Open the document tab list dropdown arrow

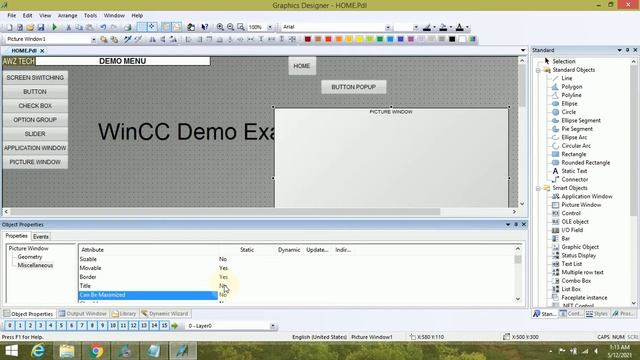(523, 50)
